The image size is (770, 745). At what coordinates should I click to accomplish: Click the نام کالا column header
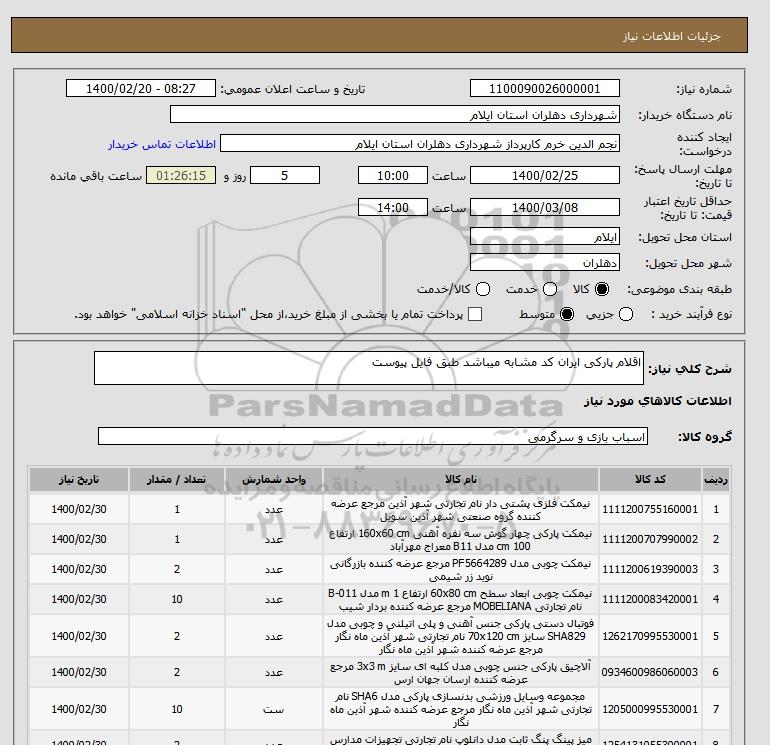461,479
